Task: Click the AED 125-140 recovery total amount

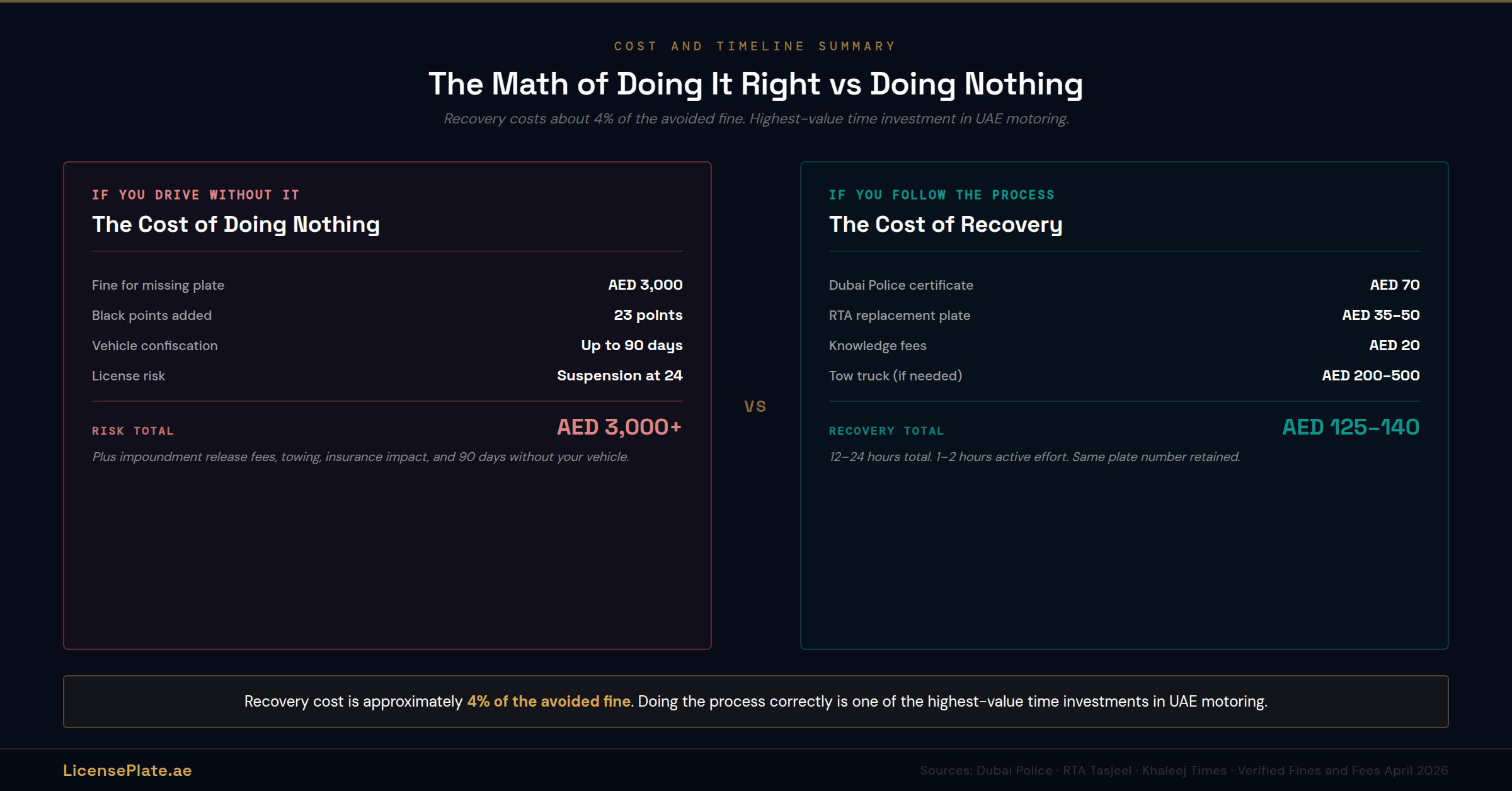Action: point(1351,427)
